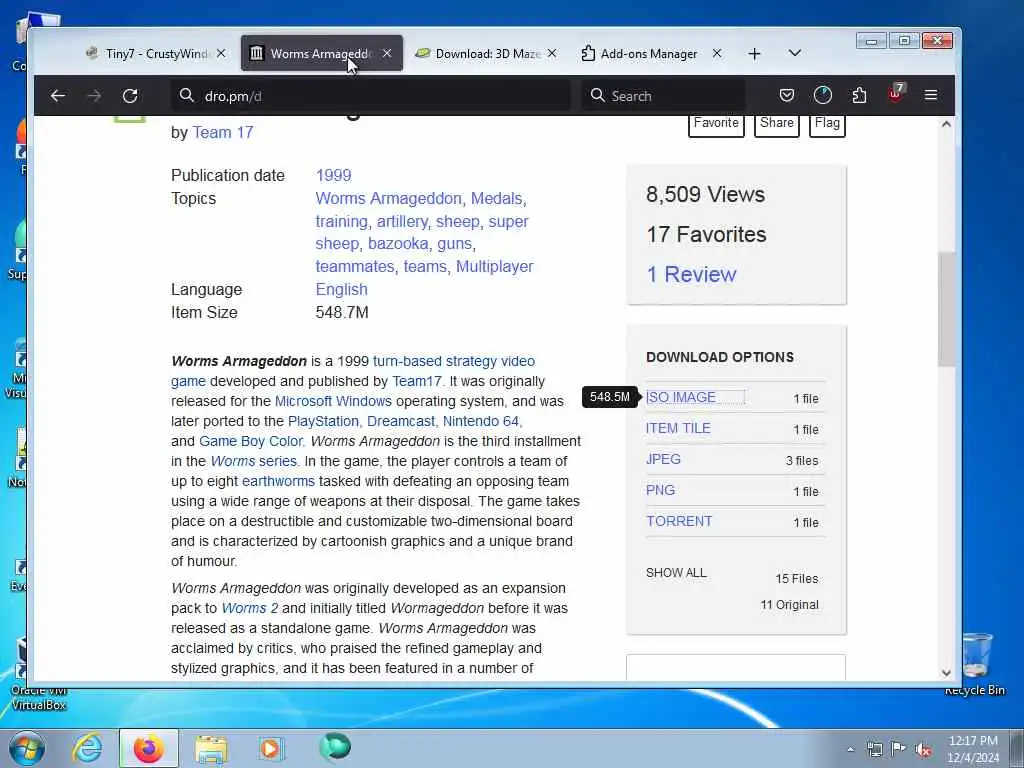Open the bazooka topic link
This screenshot has width=1024, height=768.
(398, 244)
